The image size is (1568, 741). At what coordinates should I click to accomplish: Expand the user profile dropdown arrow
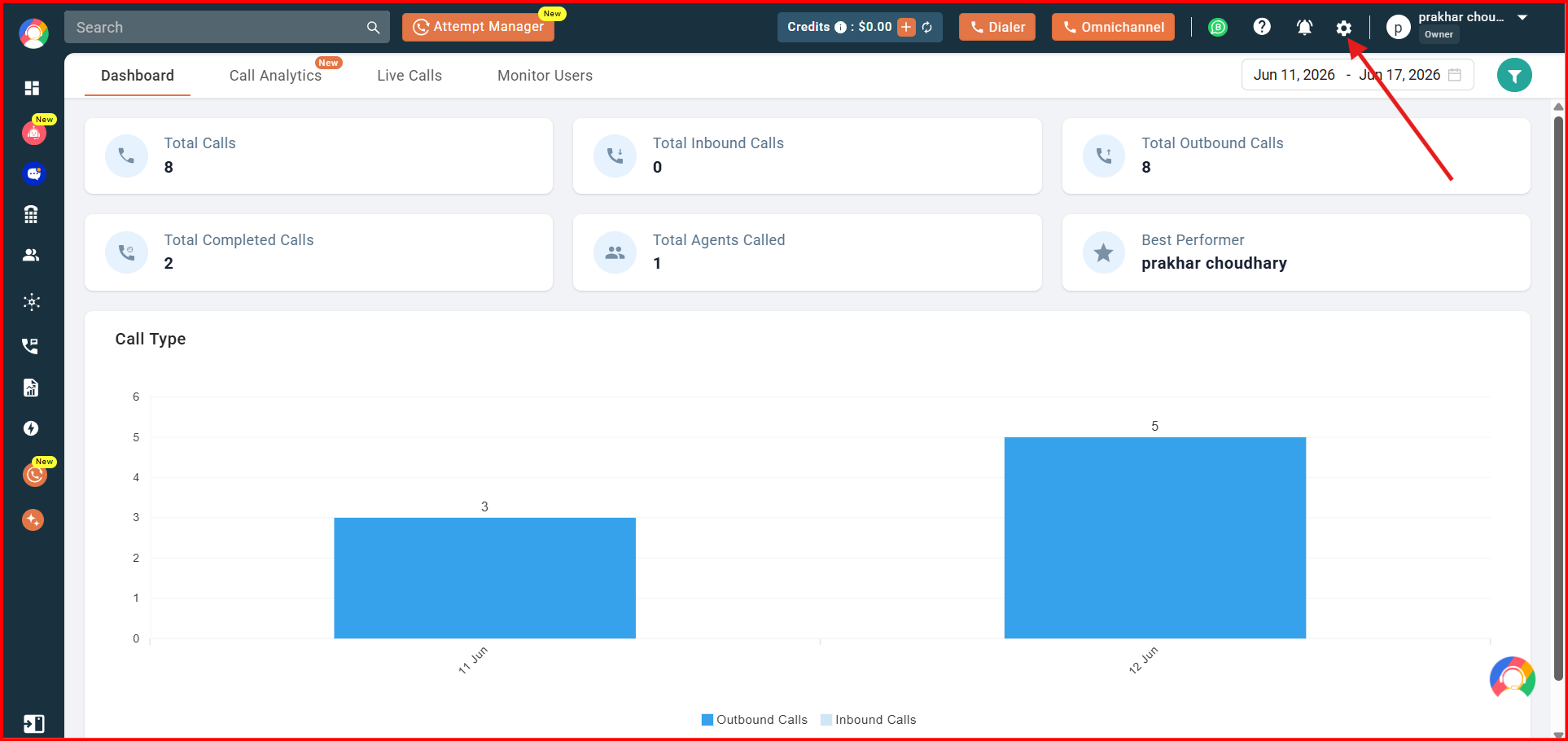click(1522, 17)
